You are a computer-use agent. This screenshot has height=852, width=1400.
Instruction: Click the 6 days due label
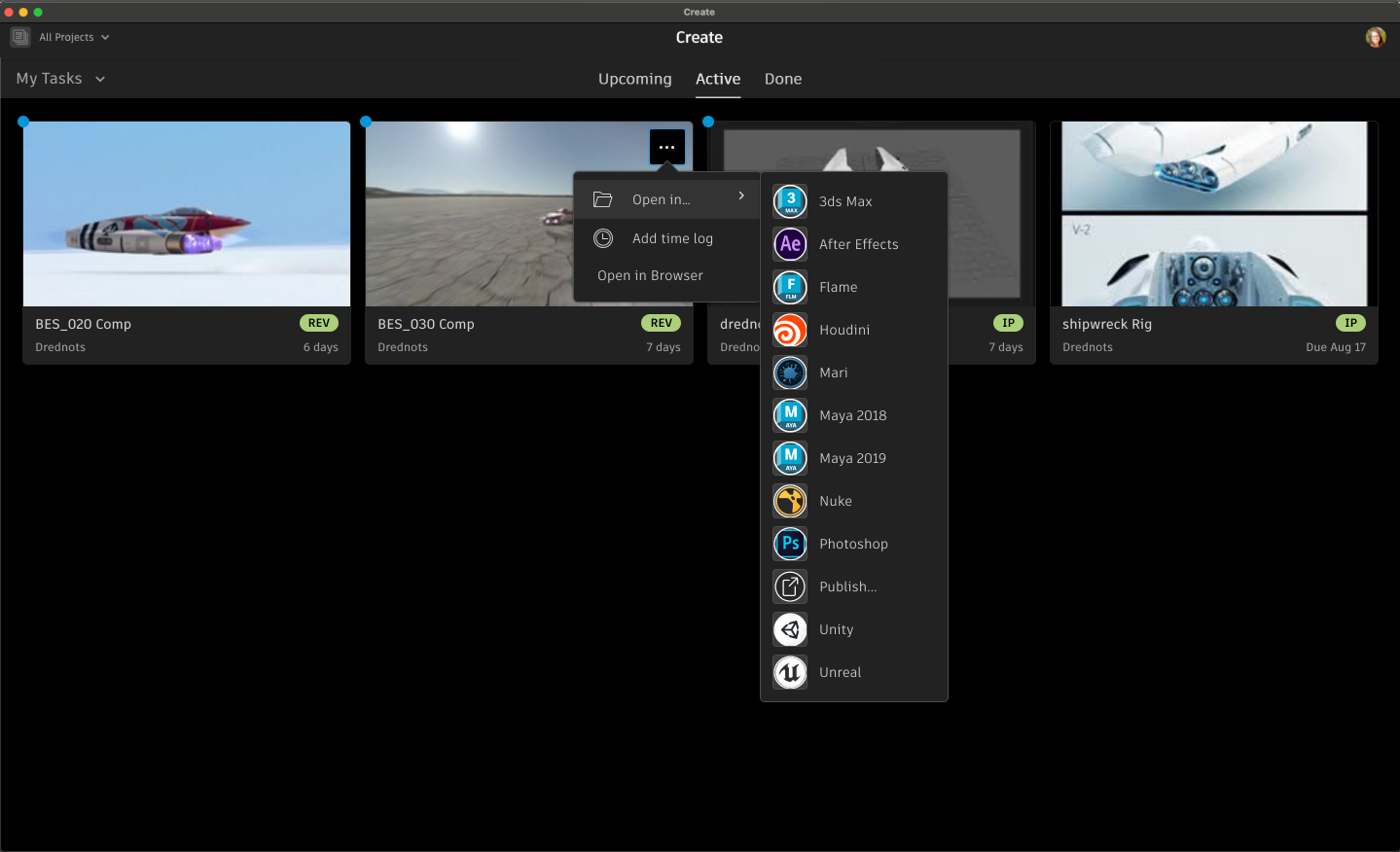(x=321, y=347)
